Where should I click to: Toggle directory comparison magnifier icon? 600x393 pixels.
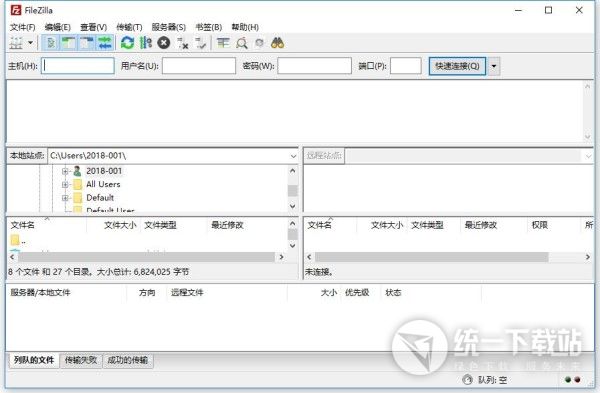(242, 43)
